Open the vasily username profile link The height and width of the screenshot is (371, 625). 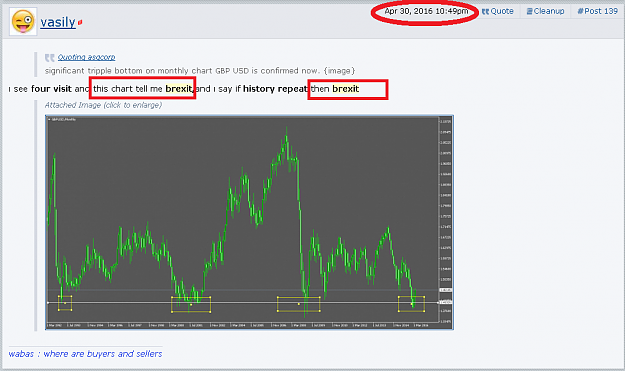point(58,22)
